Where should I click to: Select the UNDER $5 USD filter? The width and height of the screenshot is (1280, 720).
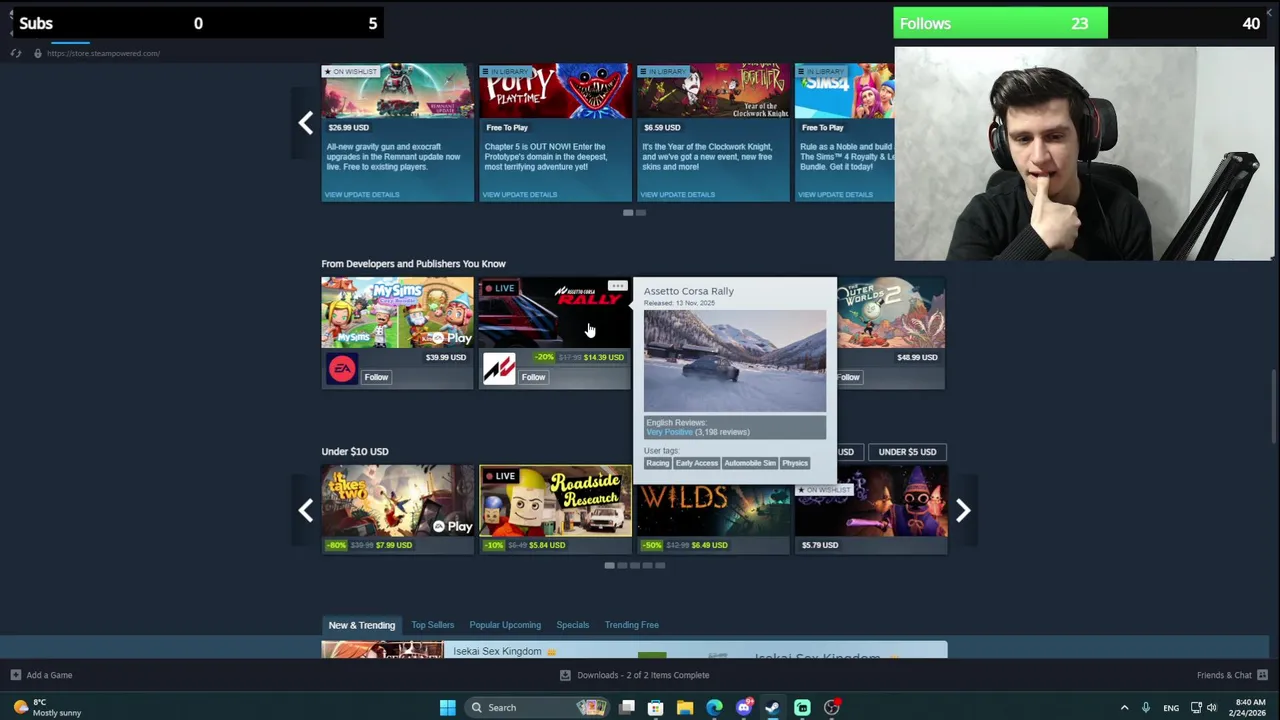(x=907, y=452)
